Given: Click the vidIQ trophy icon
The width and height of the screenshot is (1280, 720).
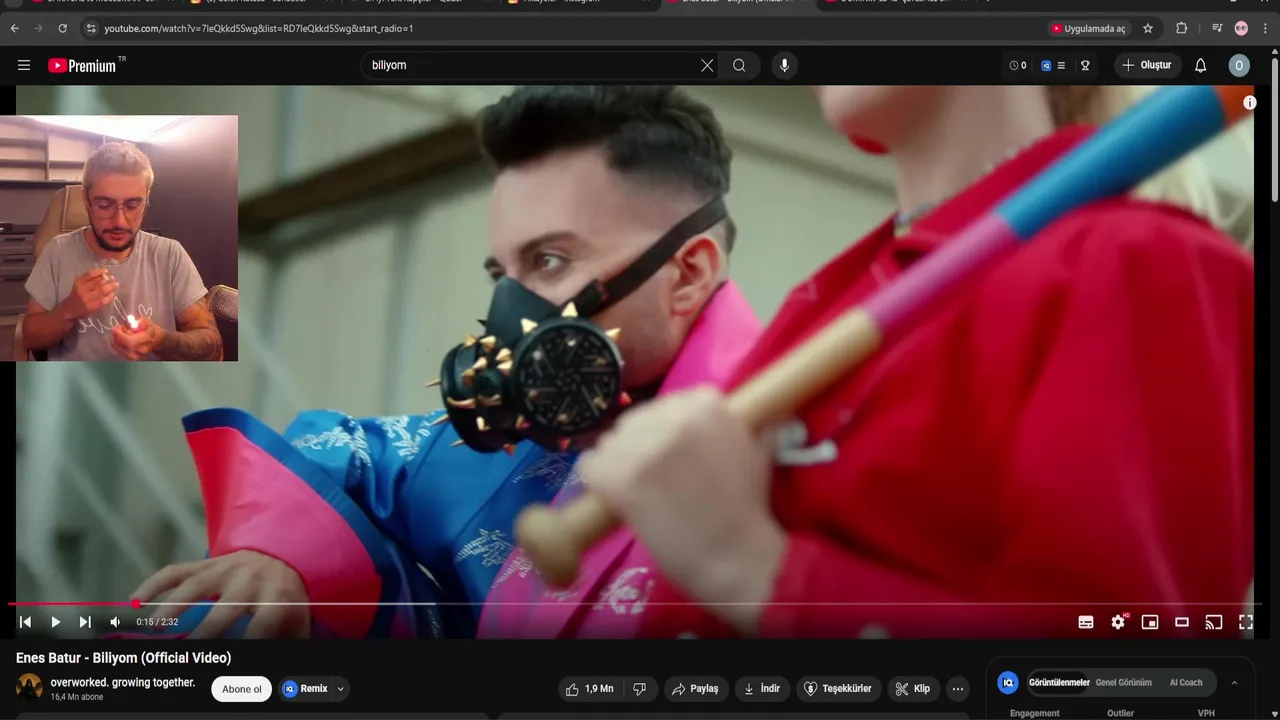Looking at the screenshot, I should tap(1085, 65).
